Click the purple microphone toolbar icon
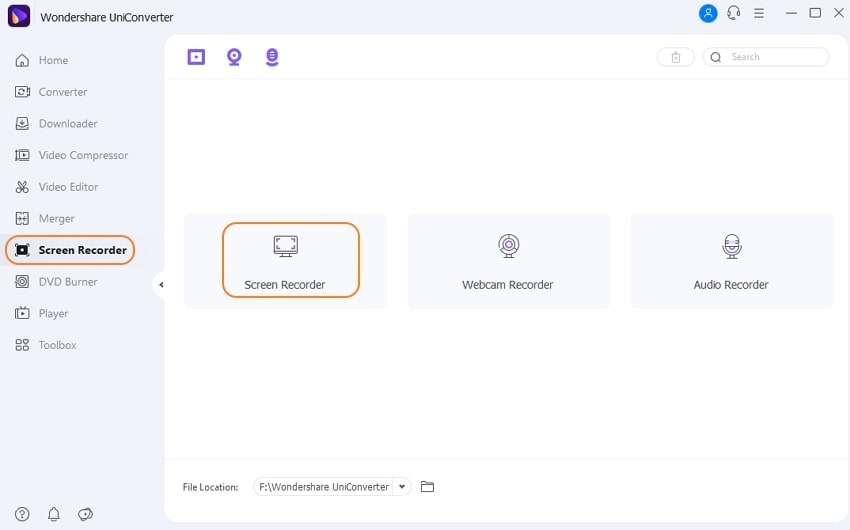This screenshot has height=530, width=850. pos(272,57)
